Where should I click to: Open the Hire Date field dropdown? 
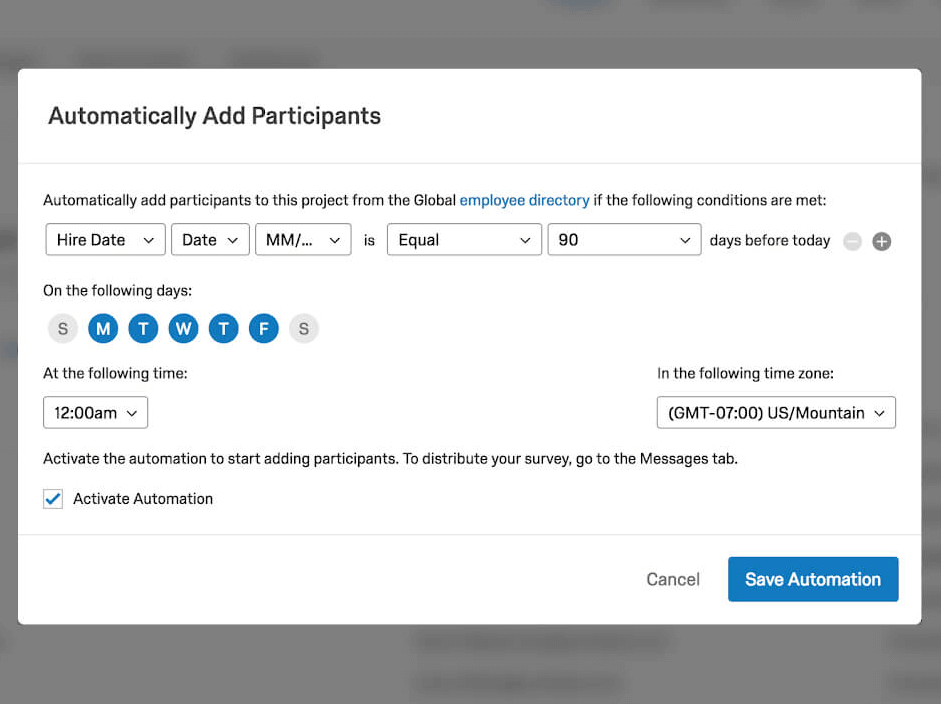point(106,239)
